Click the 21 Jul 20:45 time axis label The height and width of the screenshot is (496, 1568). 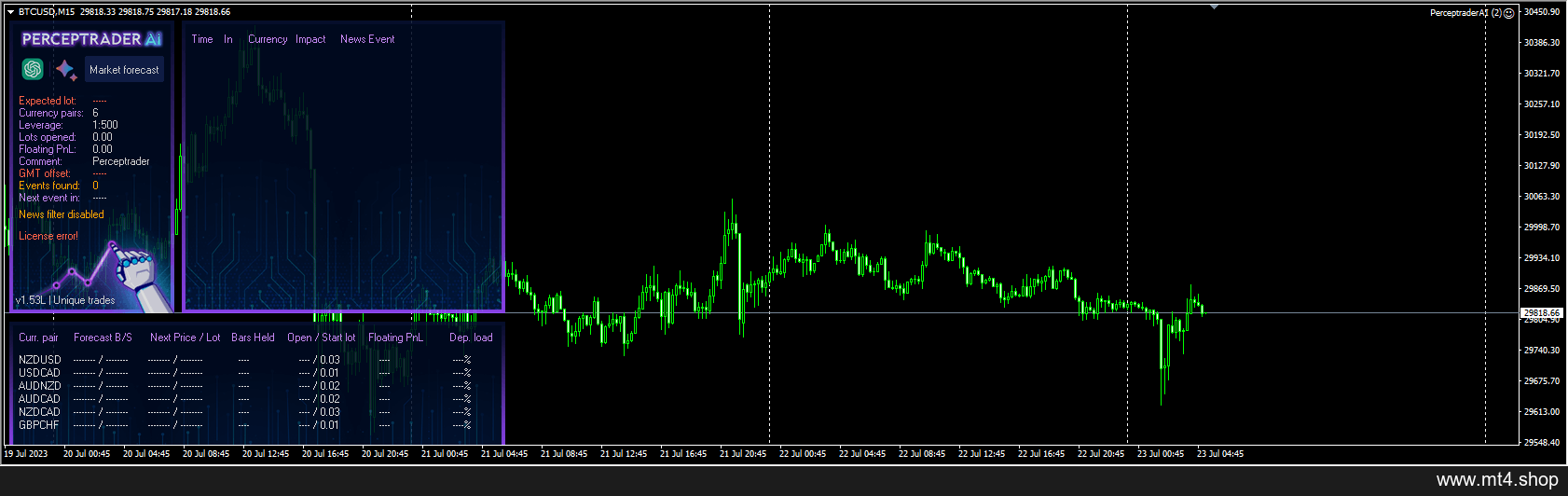[743, 454]
